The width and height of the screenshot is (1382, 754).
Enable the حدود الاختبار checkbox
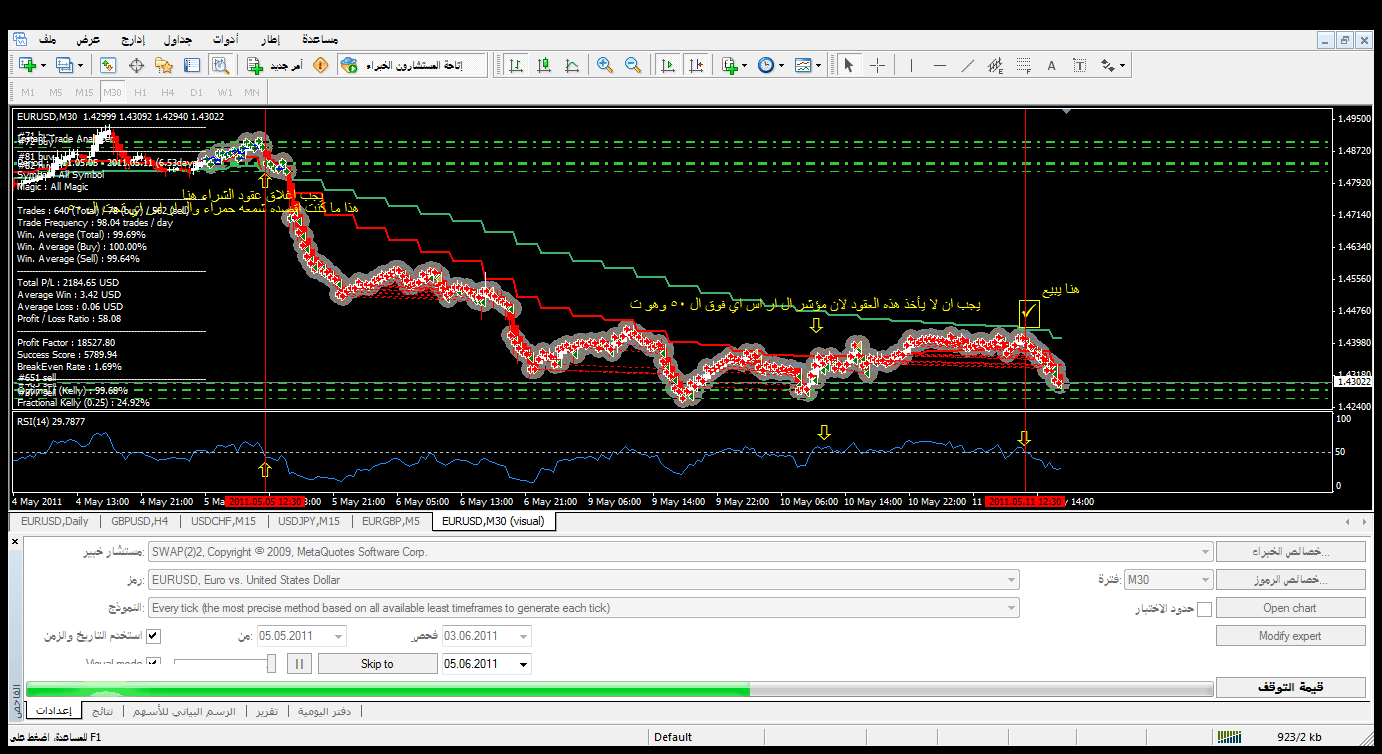tap(1204, 609)
